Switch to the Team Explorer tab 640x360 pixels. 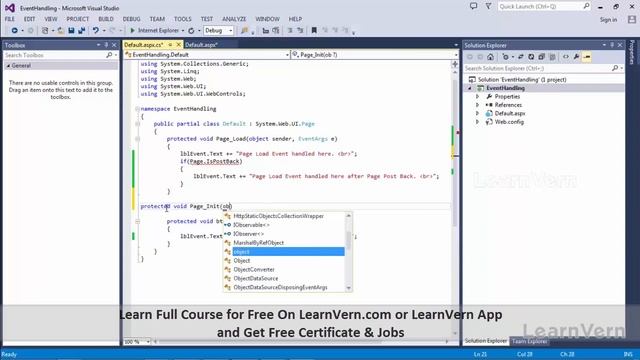(529, 341)
